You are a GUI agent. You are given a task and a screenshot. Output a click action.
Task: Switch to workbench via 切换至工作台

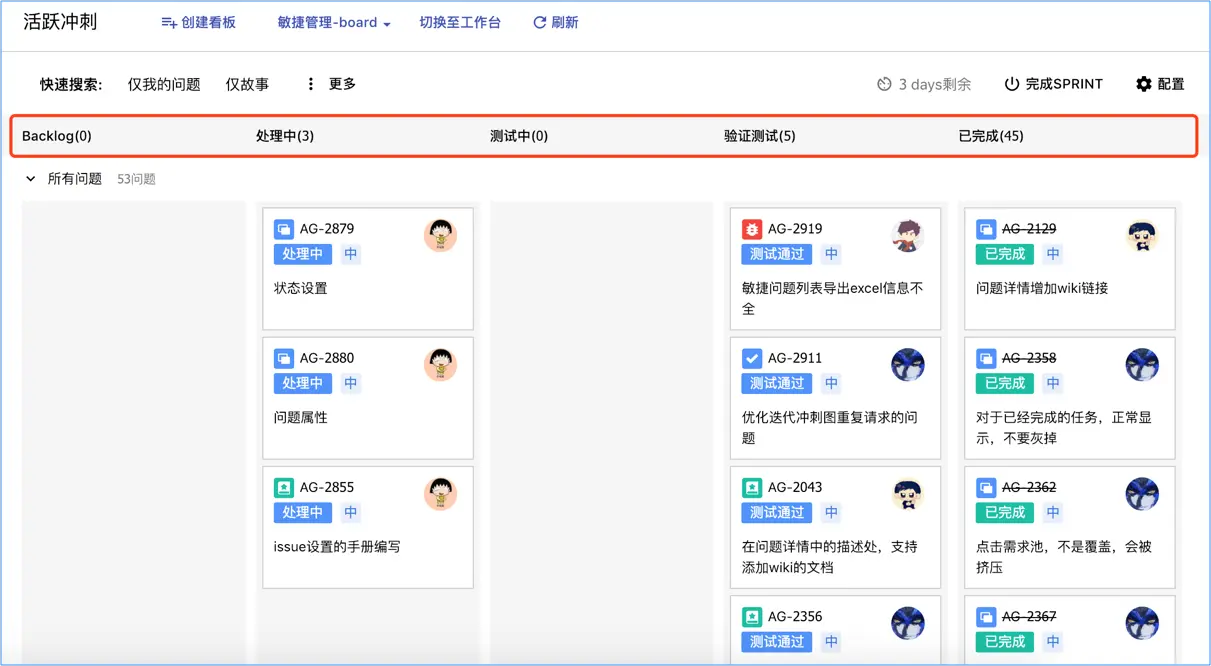click(x=460, y=22)
